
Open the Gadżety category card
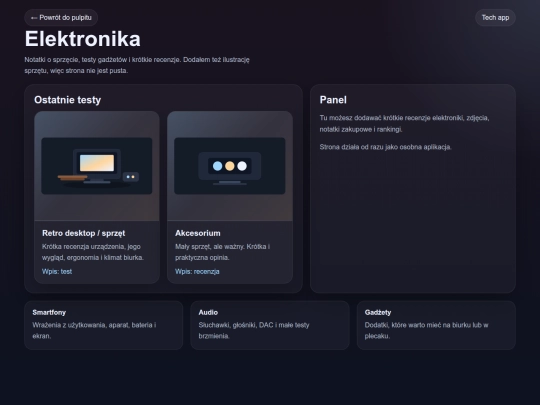[x=436, y=325]
